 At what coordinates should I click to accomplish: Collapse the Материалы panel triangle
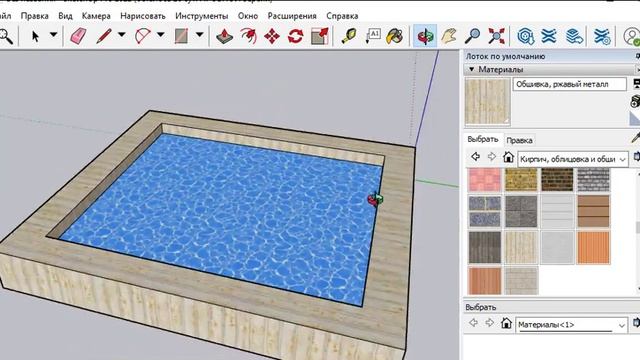pos(471,69)
